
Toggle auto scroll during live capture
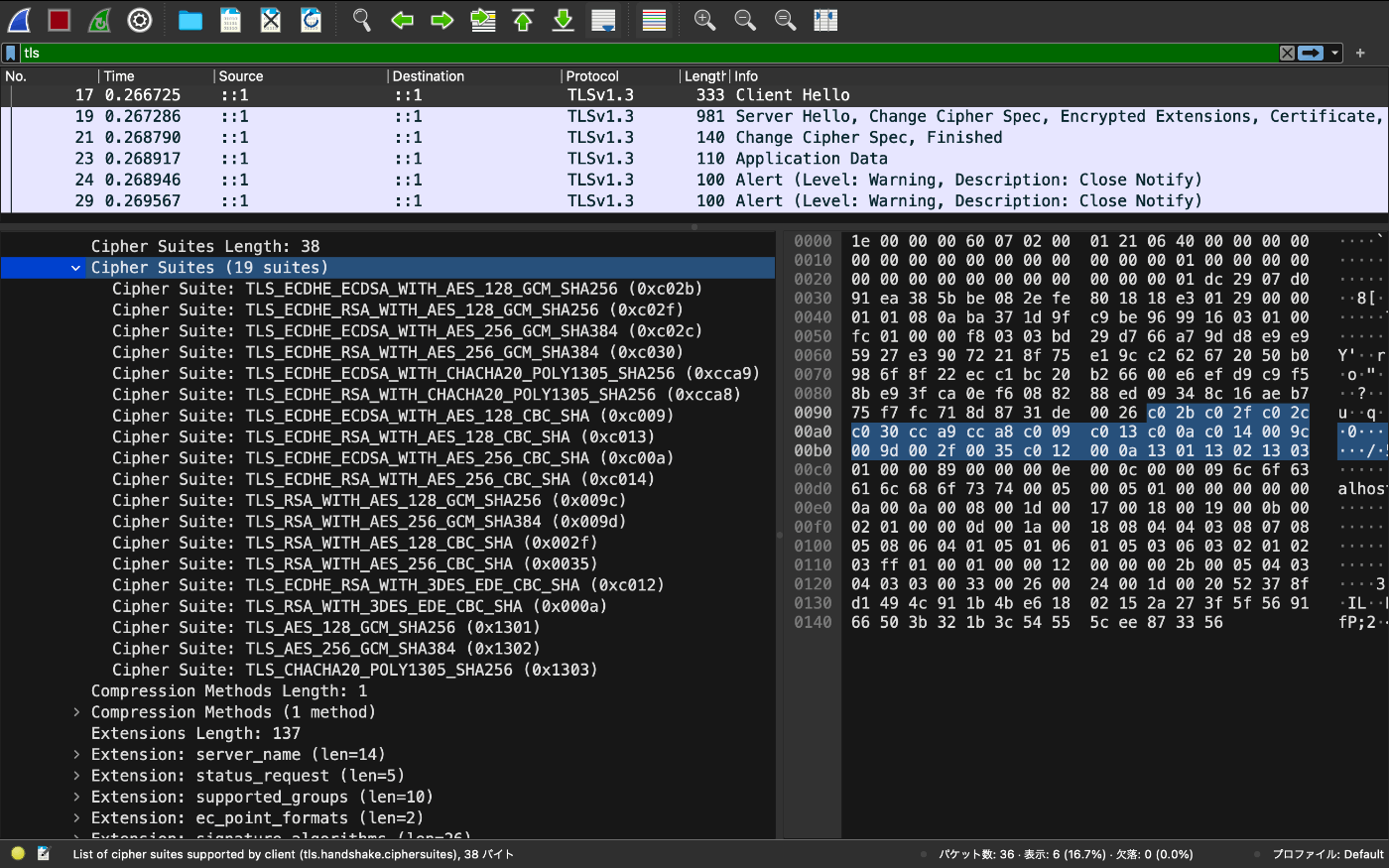coord(603,20)
